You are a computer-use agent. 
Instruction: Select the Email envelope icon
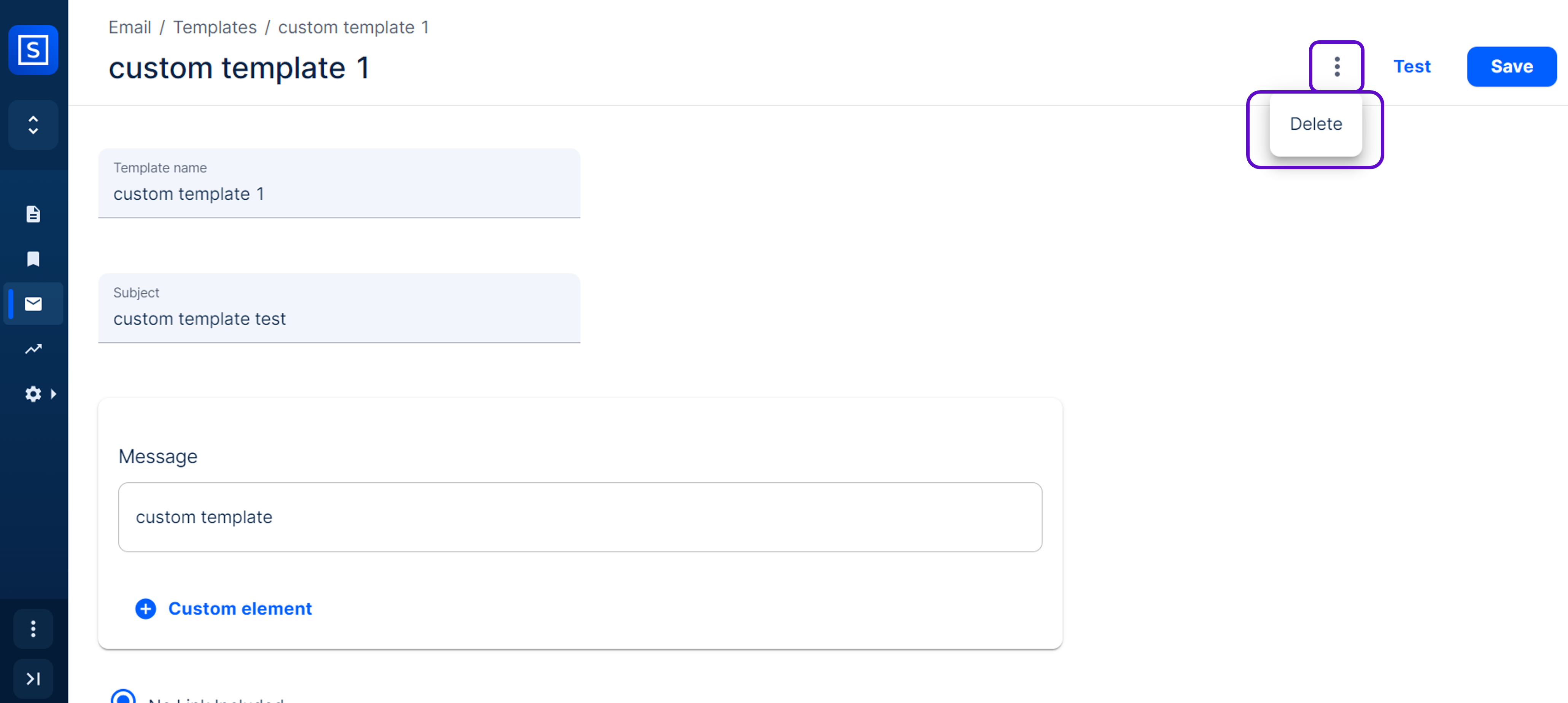[33, 304]
